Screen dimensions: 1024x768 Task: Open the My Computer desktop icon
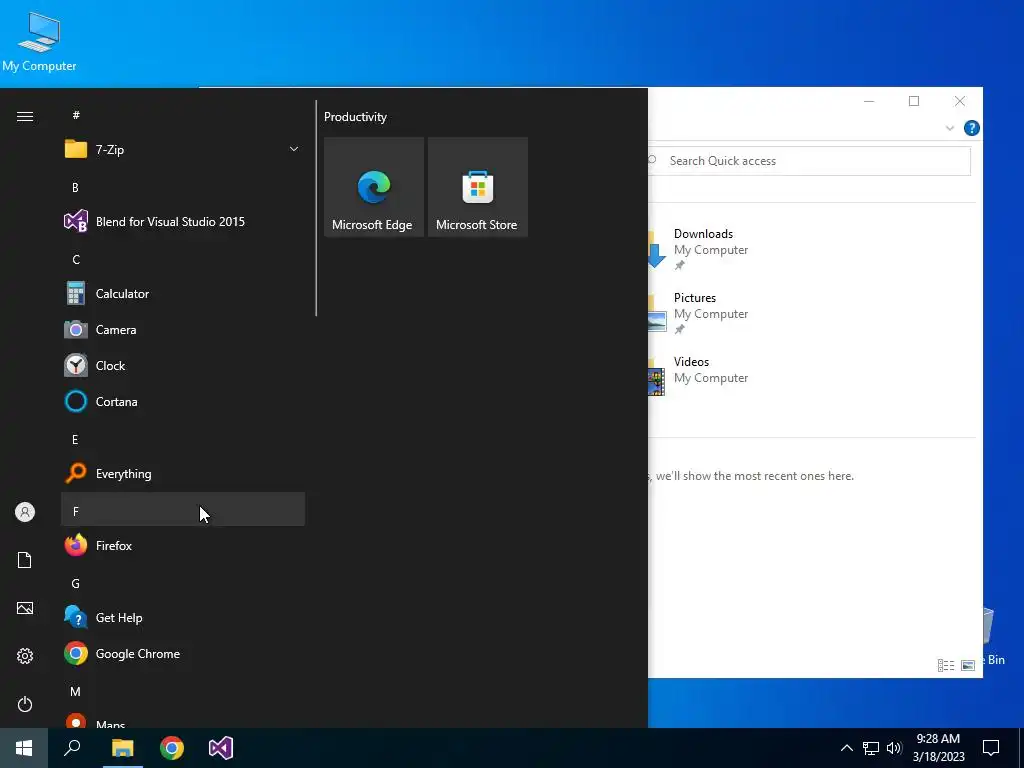[39, 40]
